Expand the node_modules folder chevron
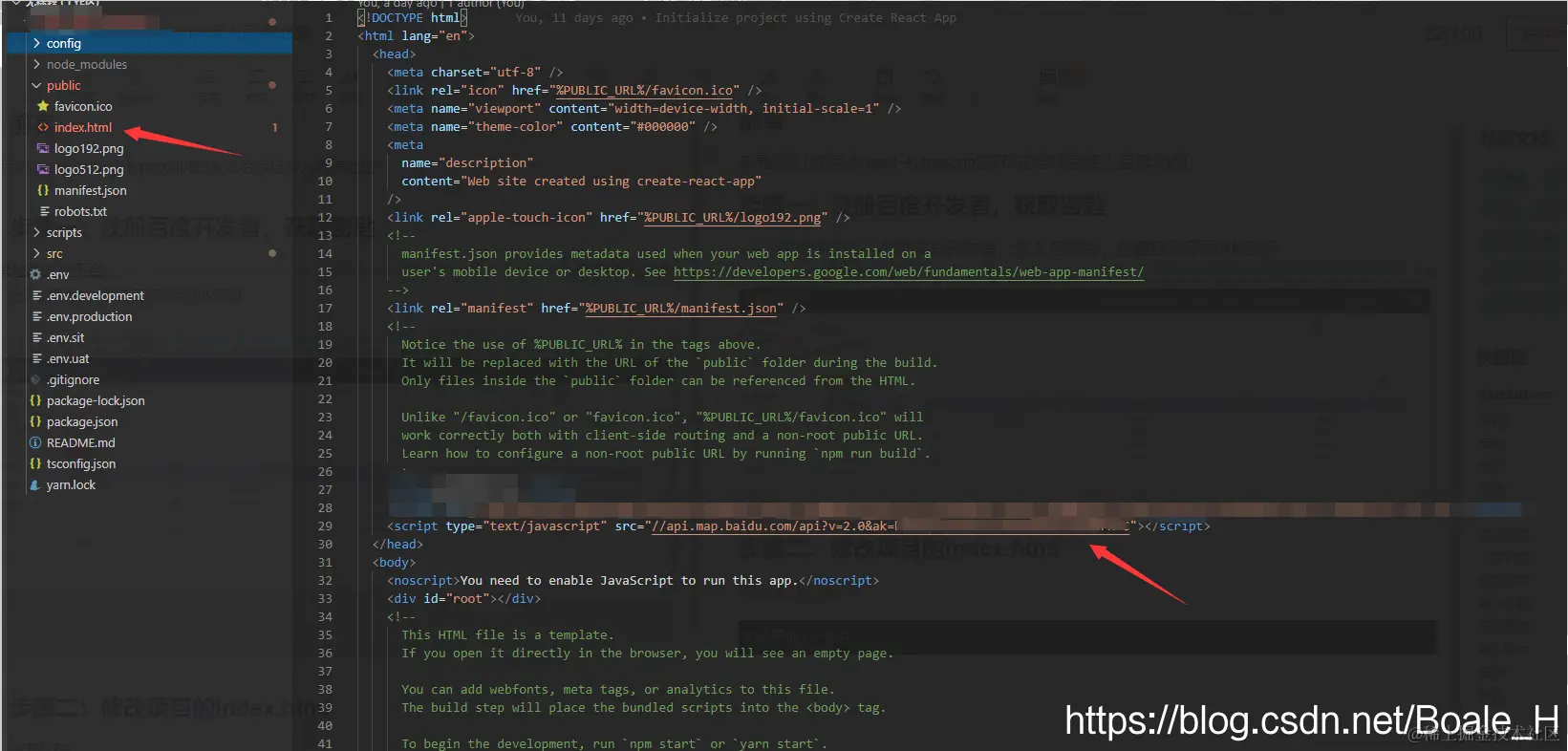The image size is (1568, 751). coord(36,64)
